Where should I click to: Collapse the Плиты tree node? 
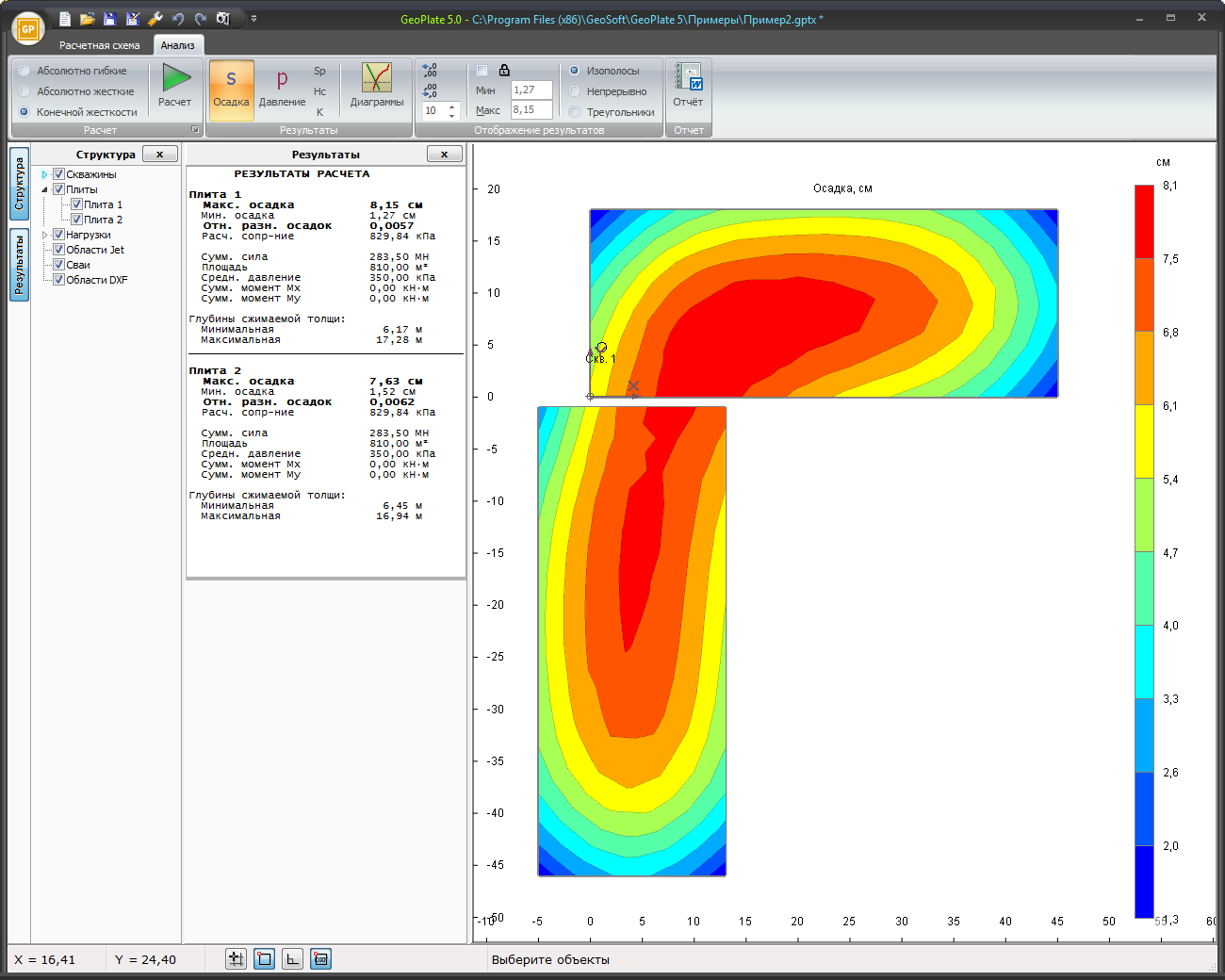[44, 189]
